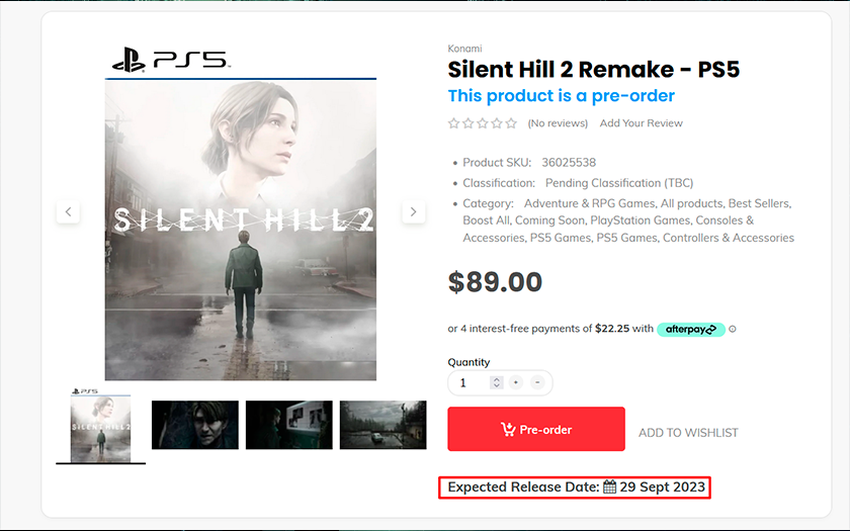Select the second thumbnail with man's face

click(x=195, y=425)
